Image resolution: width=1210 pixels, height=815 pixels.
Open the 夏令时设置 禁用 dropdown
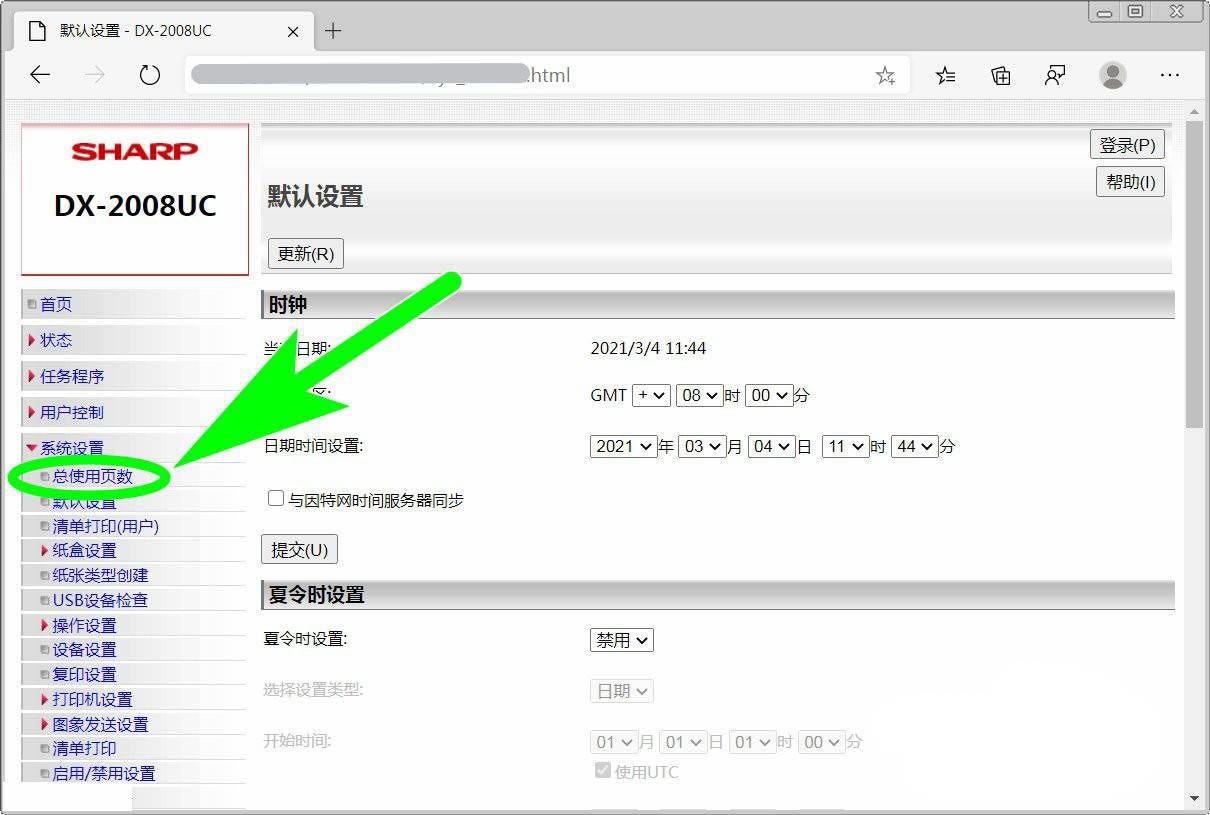tap(622, 640)
